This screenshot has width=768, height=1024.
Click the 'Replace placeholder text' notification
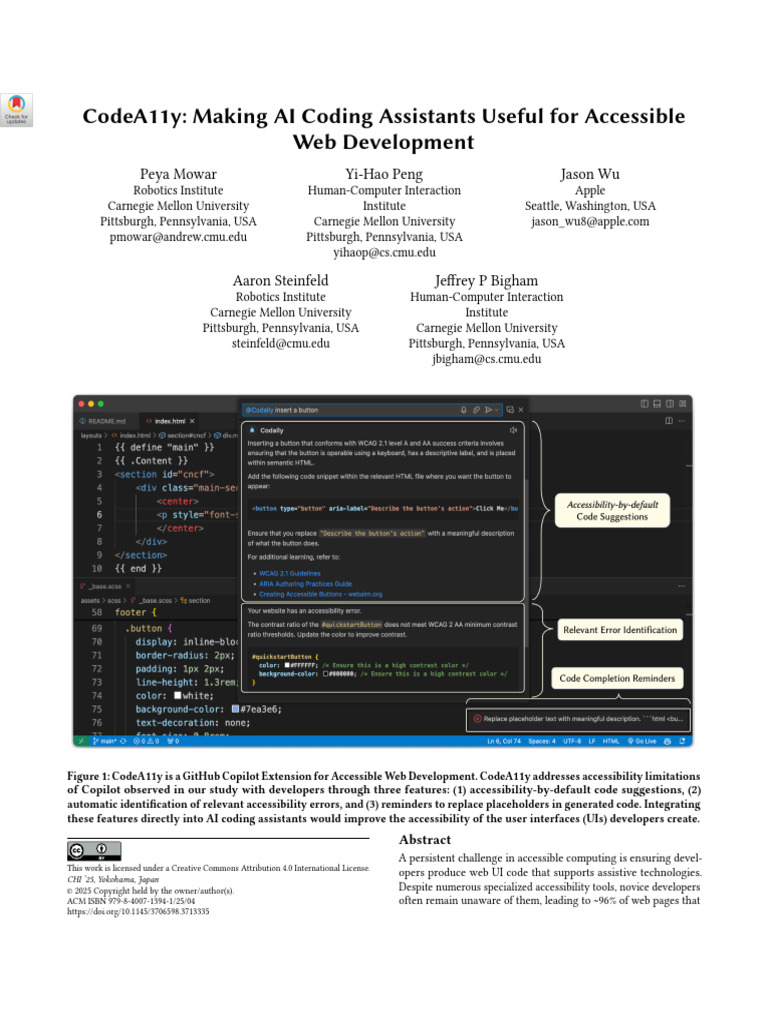tap(579, 718)
